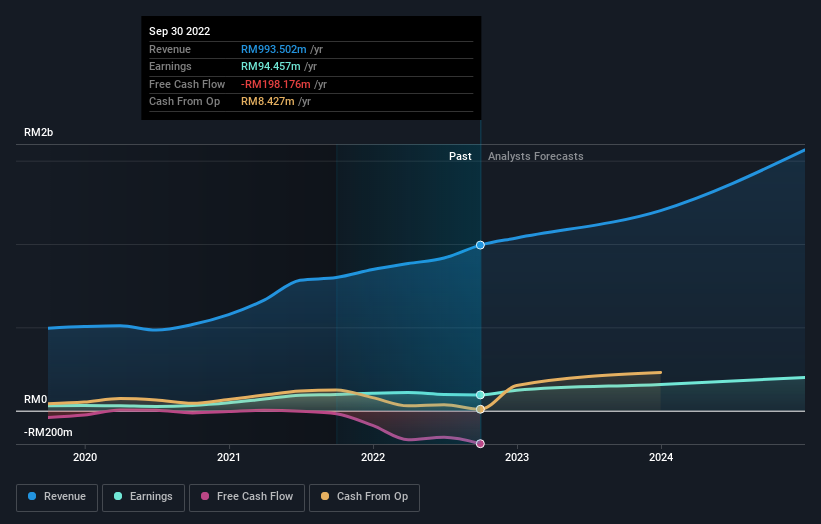Click the RM2b y-axis label
821x524 pixels.
(x=38, y=132)
